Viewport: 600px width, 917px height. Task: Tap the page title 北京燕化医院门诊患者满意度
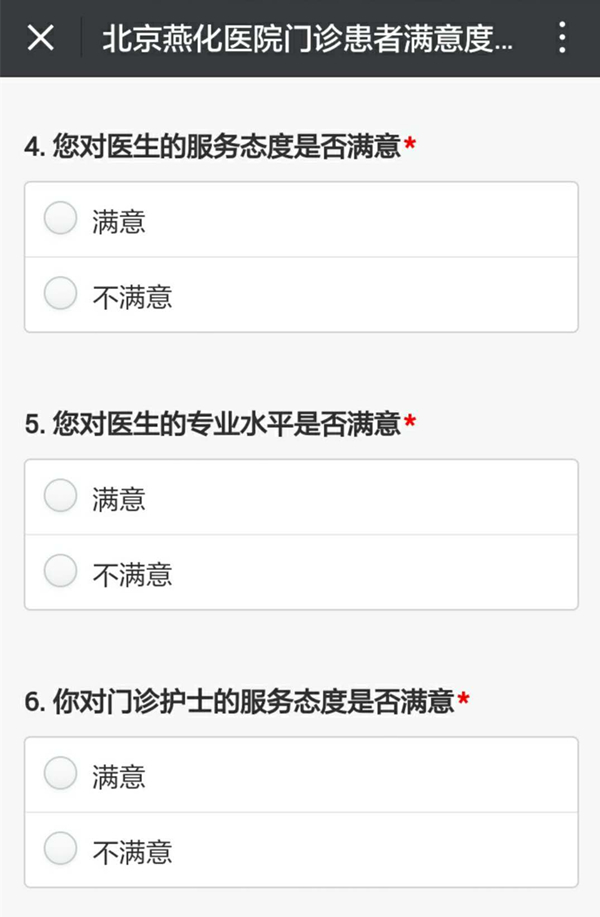coord(308,39)
